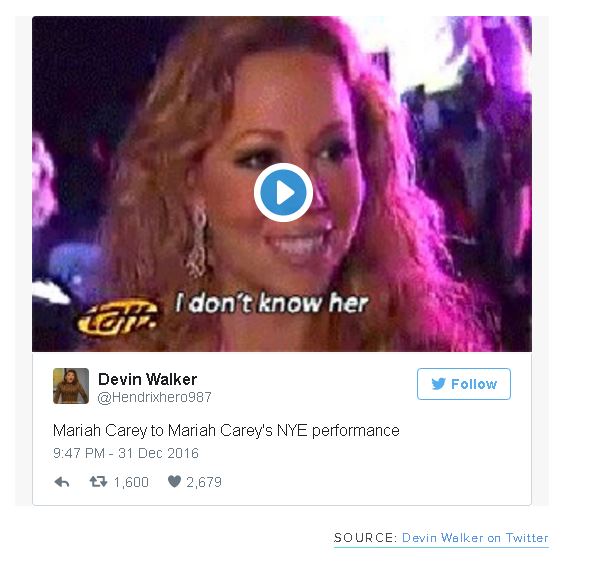Click the tweet text about Mariah Carey's NYE performance
The width and height of the screenshot is (590, 568).
(x=226, y=430)
